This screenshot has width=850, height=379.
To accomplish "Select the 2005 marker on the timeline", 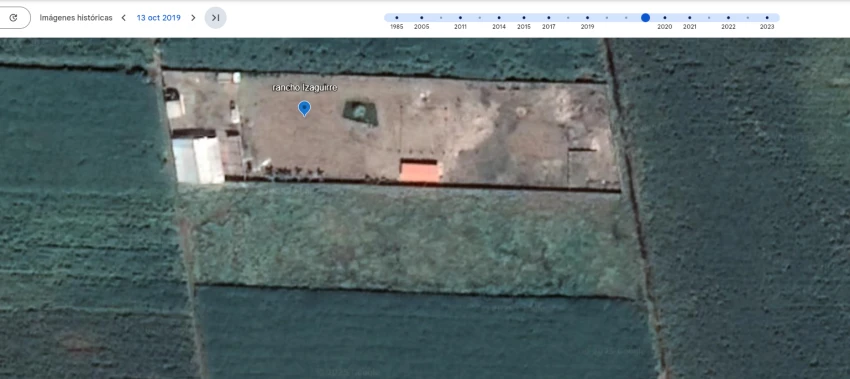I will 421,18.
